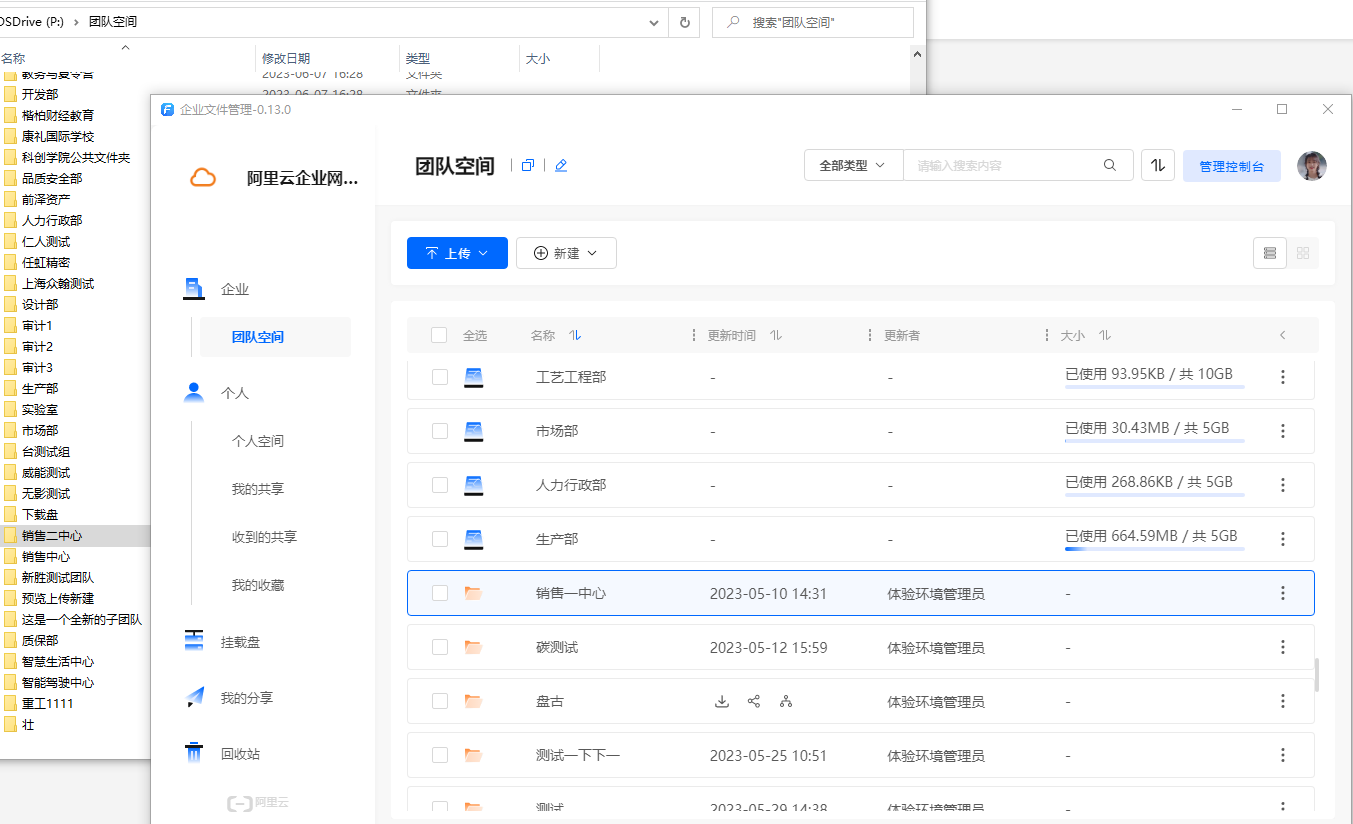1353x824 pixels.
Task: Check the 盘古 row checkbox
Action: (x=439, y=701)
